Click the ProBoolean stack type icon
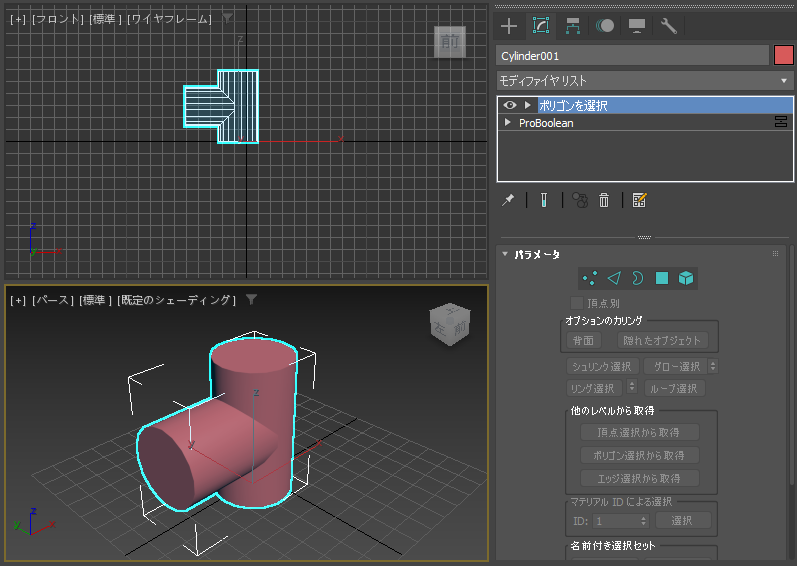Image resolution: width=797 pixels, height=566 pixels. coord(781,122)
